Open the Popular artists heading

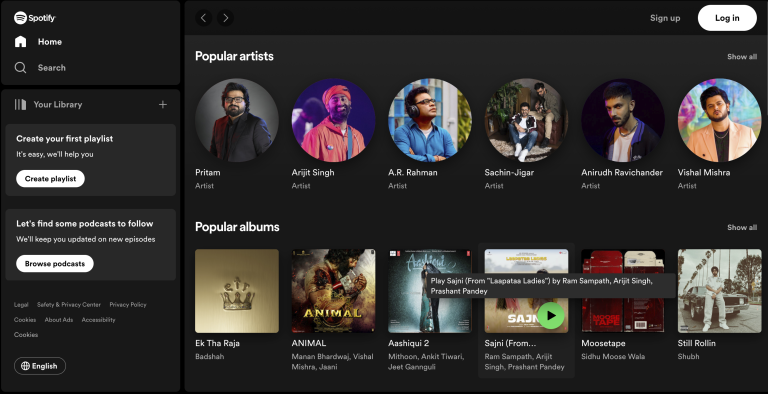tap(234, 56)
